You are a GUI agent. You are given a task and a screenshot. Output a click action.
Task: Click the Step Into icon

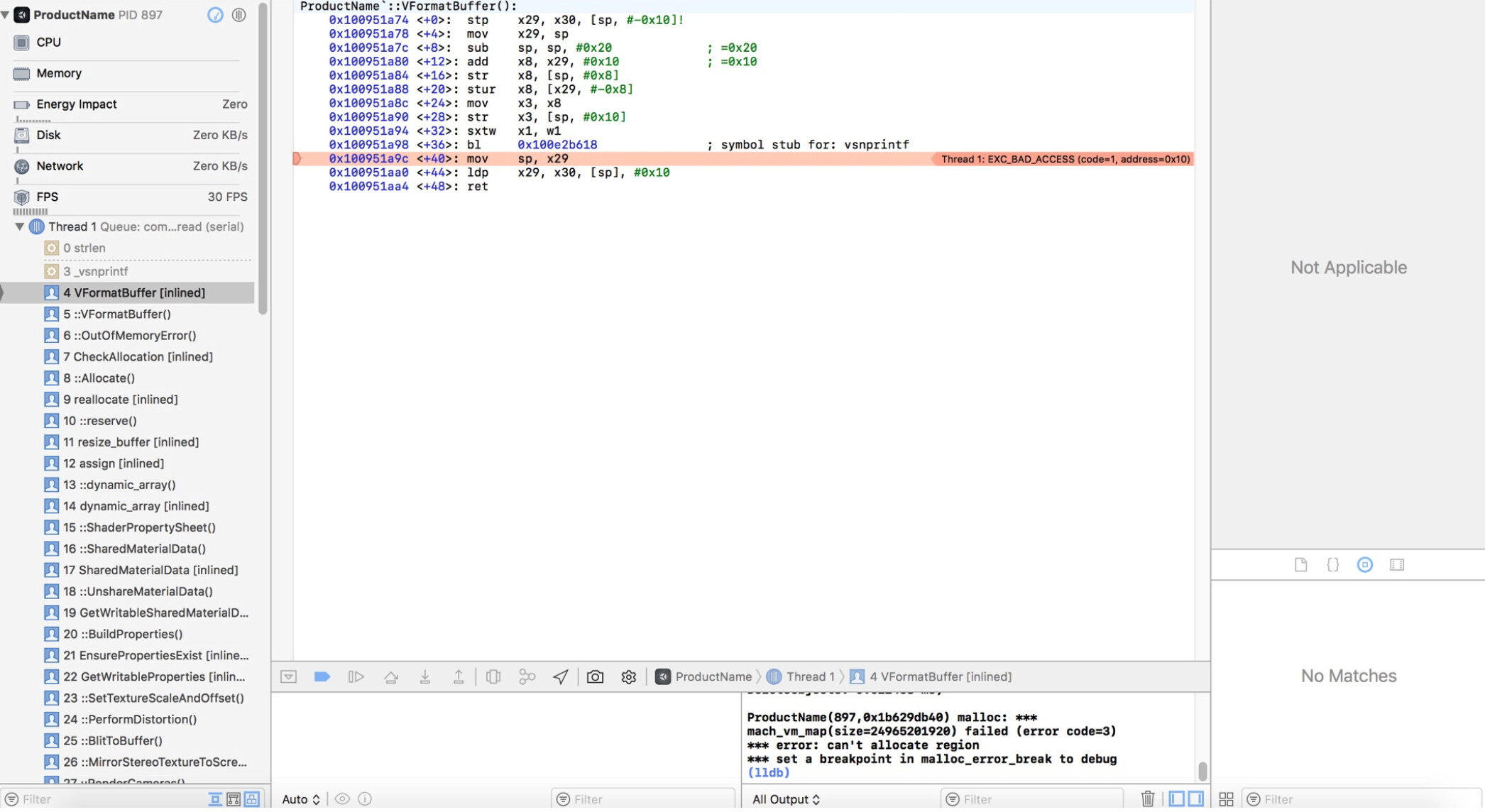424,676
